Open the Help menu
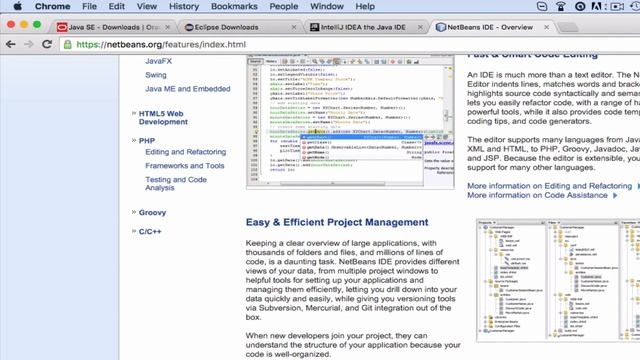This screenshot has width=640, height=360. click(x=365, y=6)
